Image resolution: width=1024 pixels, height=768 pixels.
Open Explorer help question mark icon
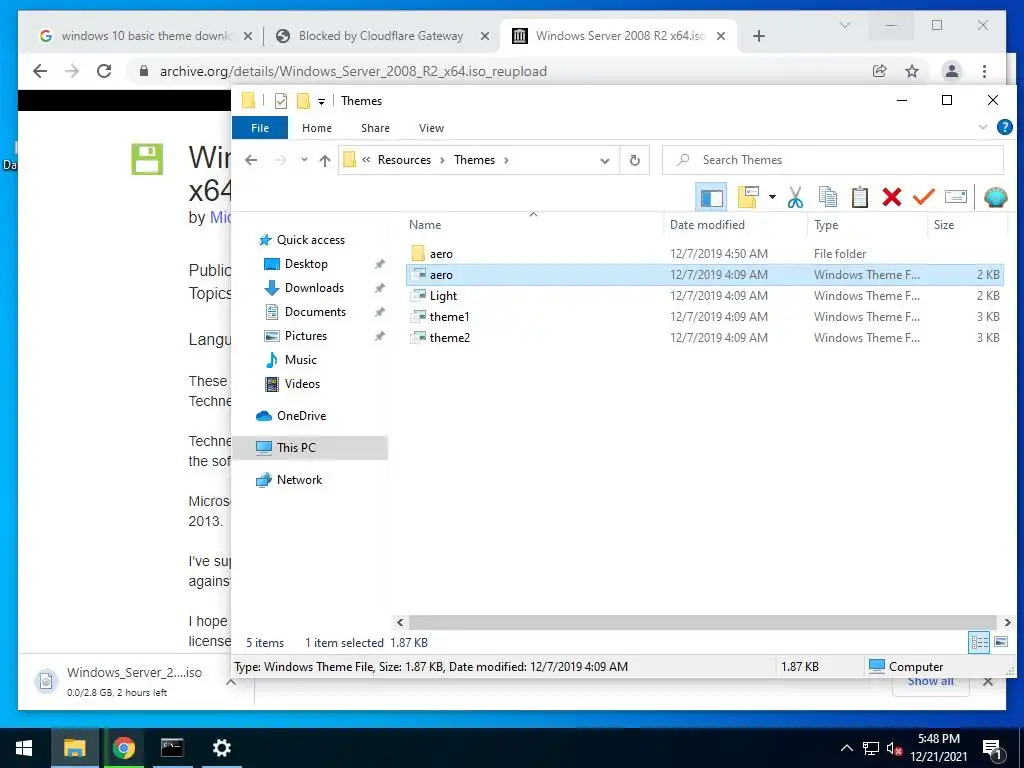[x=1004, y=127]
